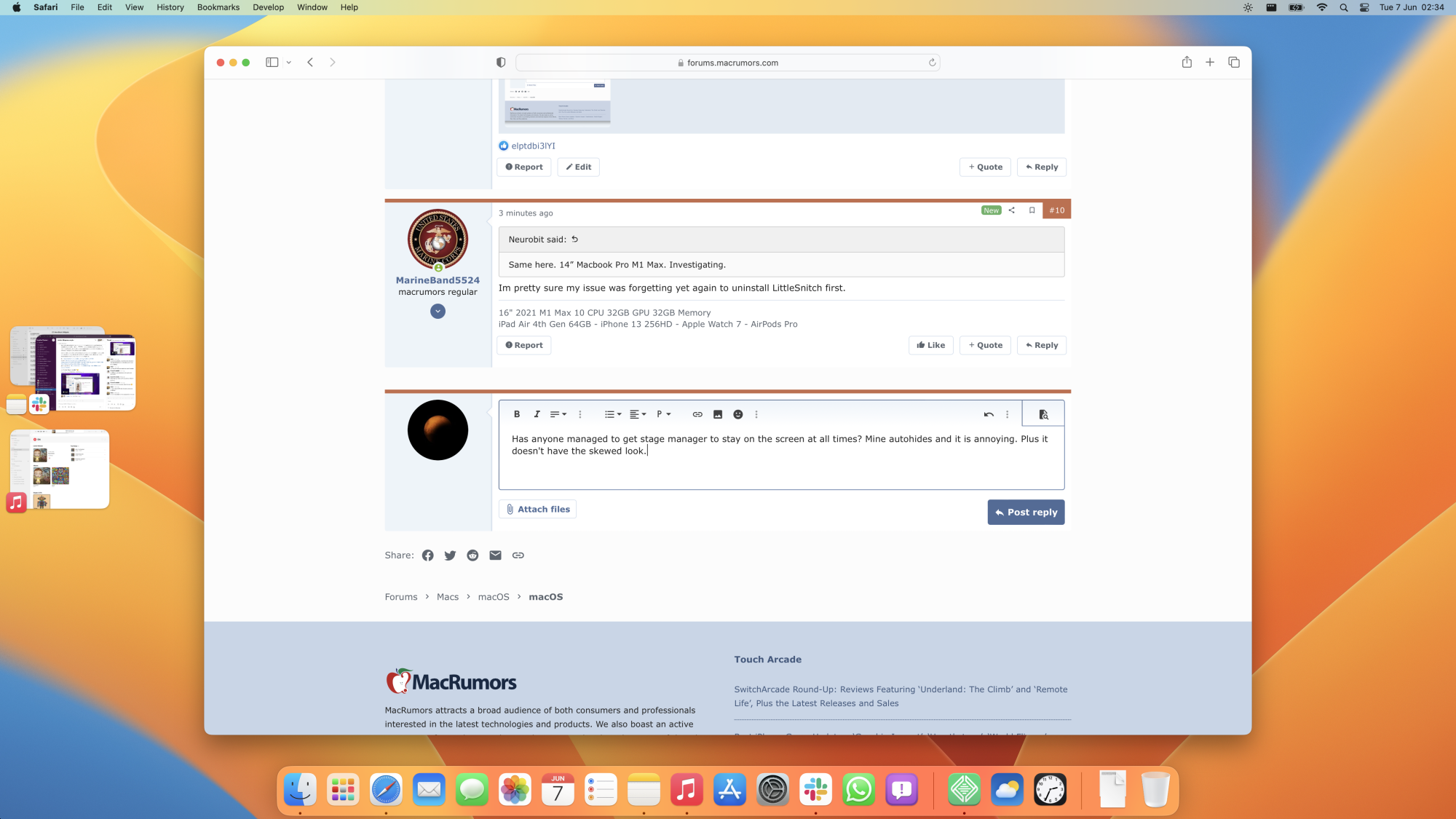Share post #10 via the share icon
Screen dimensions: 1456x819
click(x=1011, y=210)
